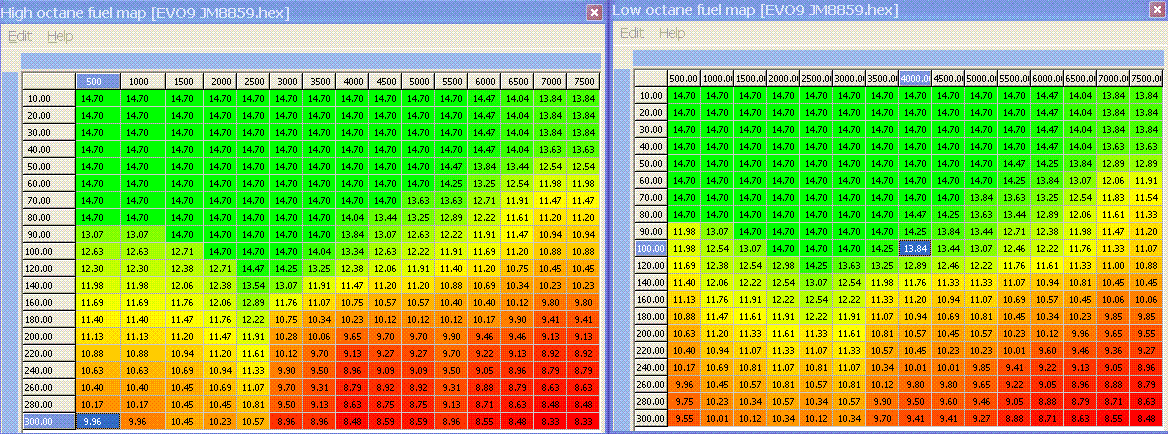Image resolution: width=1168 pixels, height=434 pixels.
Task: Select 13.07 cell in Low octane row 140.00
Action: click(x=816, y=282)
